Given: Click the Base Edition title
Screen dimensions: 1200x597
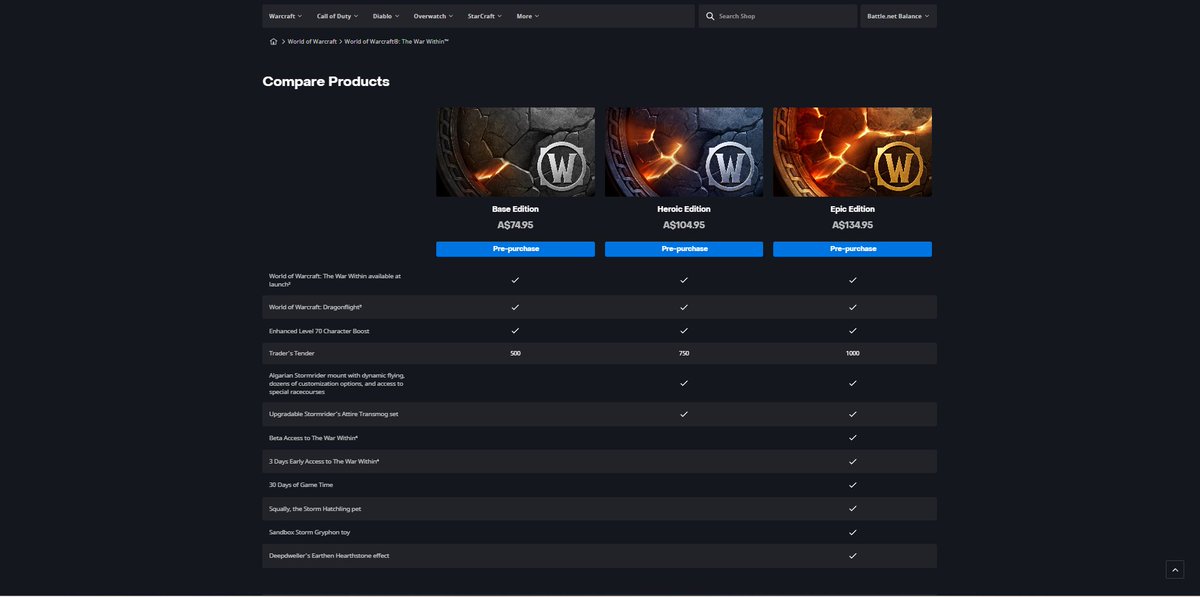Looking at the screenshot, I should [515, 209].
